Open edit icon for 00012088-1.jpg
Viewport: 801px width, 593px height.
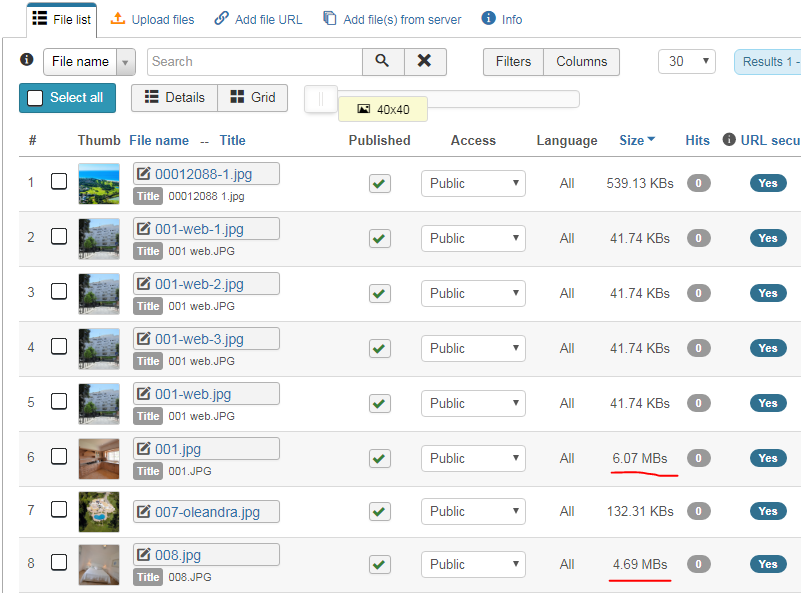pos(144,174)
